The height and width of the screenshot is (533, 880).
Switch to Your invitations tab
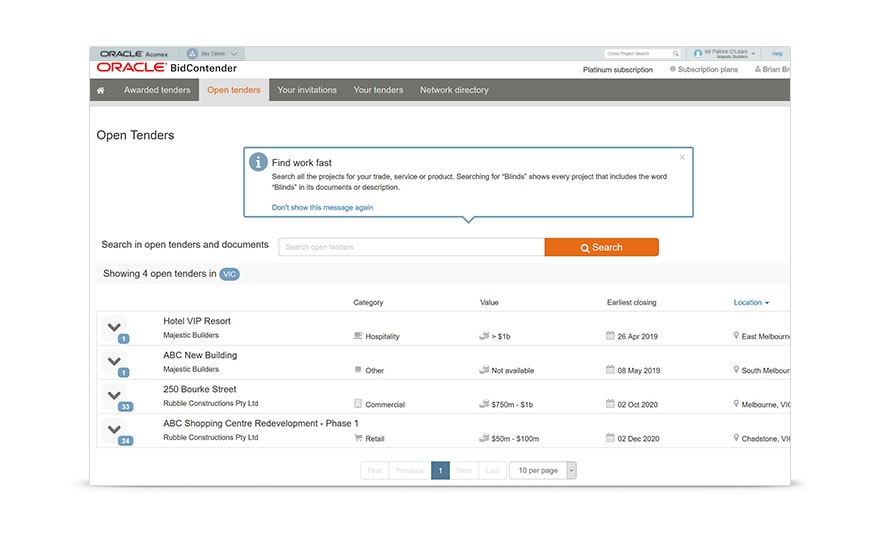[307, 90]
